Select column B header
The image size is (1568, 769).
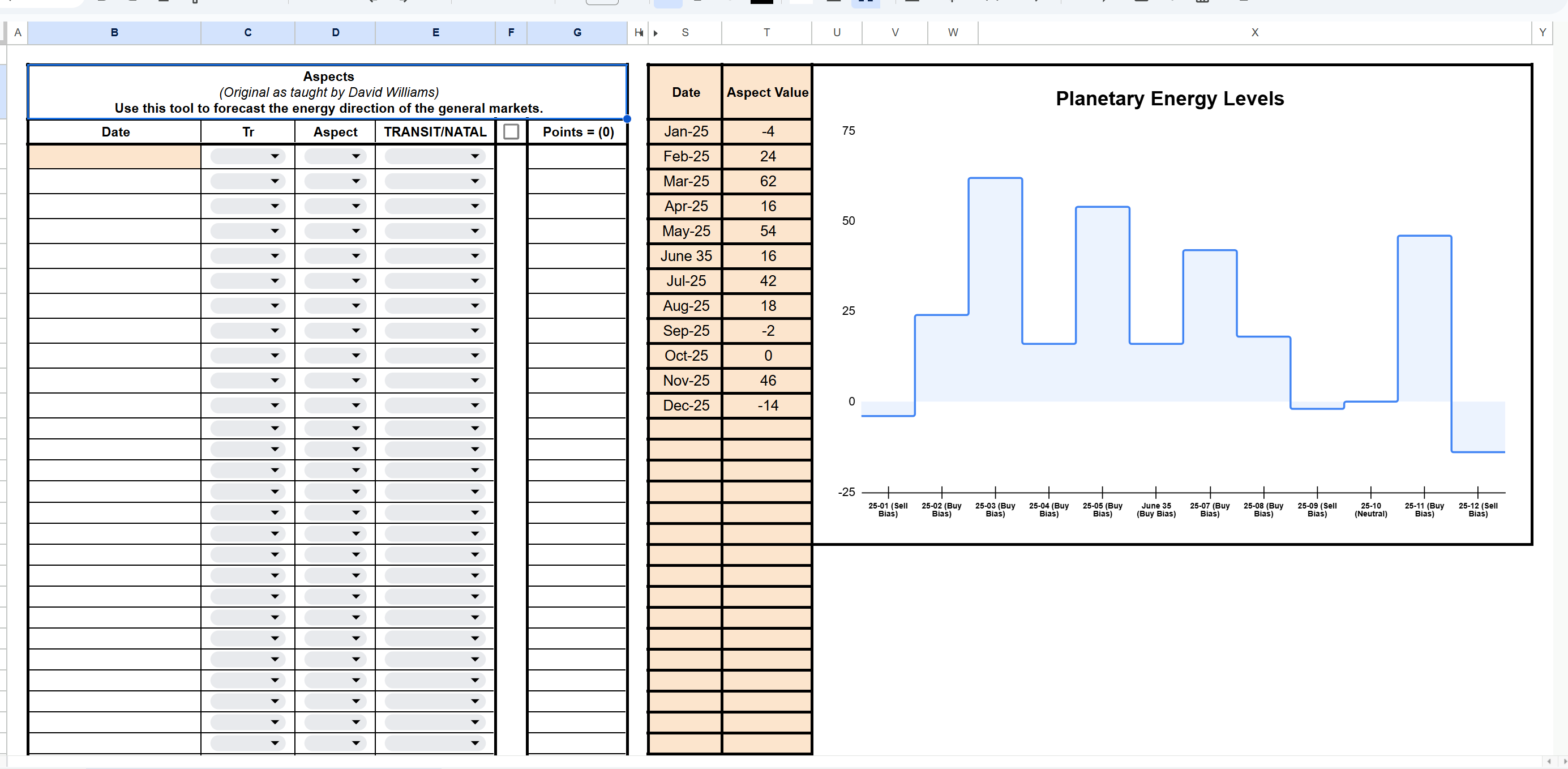[114, 33]
